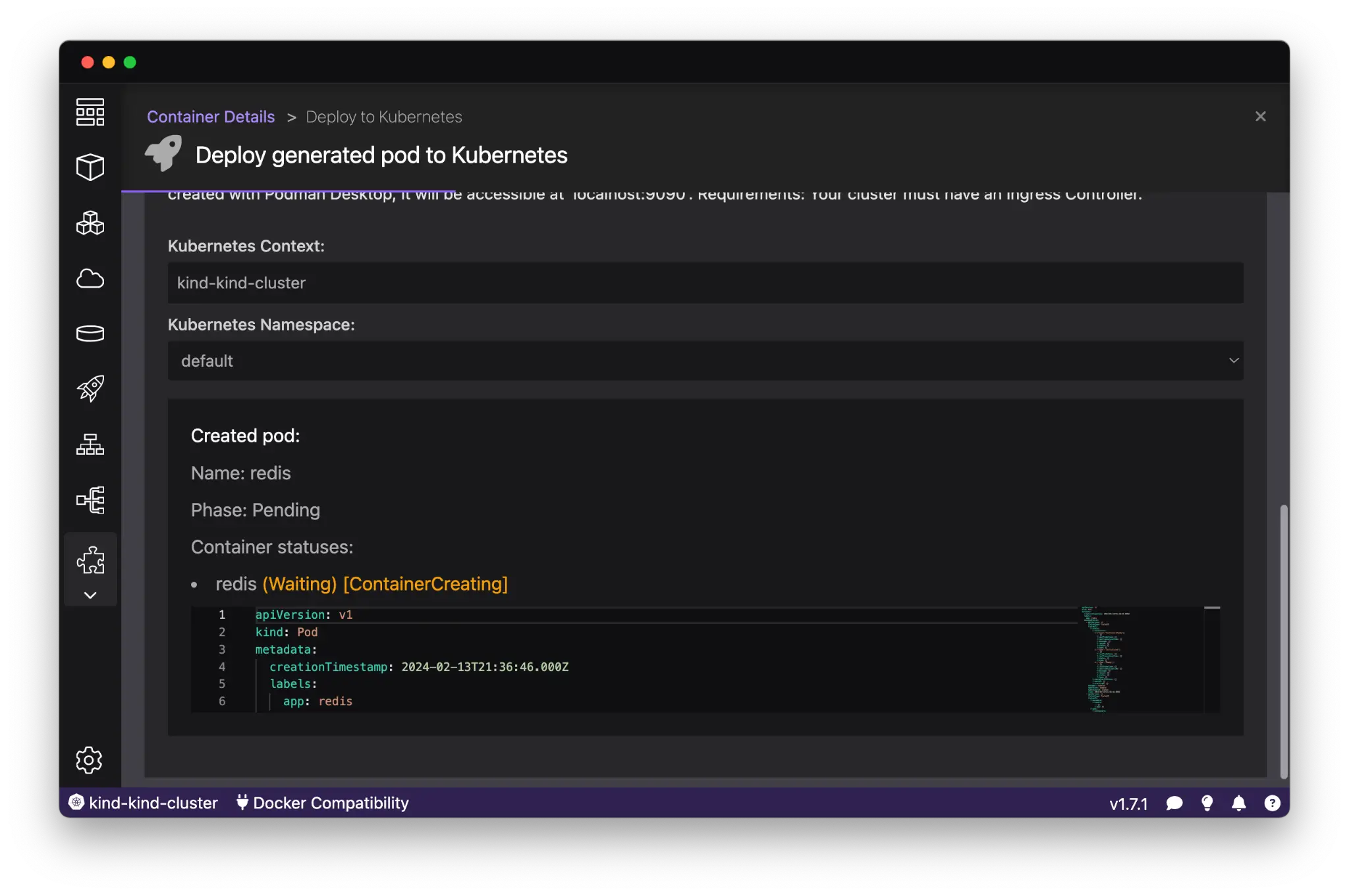
Task: Click 'app: redis' line in YAML
Action: (x=317, y=702)
